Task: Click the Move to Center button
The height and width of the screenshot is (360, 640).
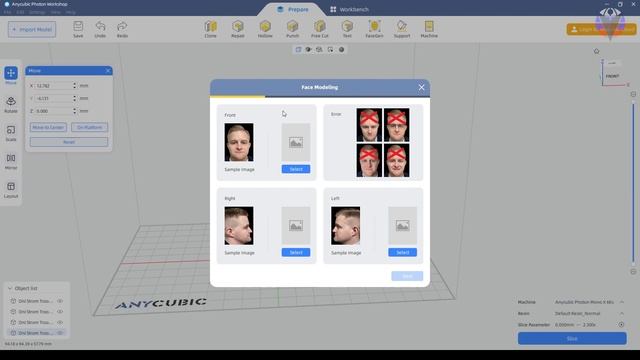Action: 48,127
